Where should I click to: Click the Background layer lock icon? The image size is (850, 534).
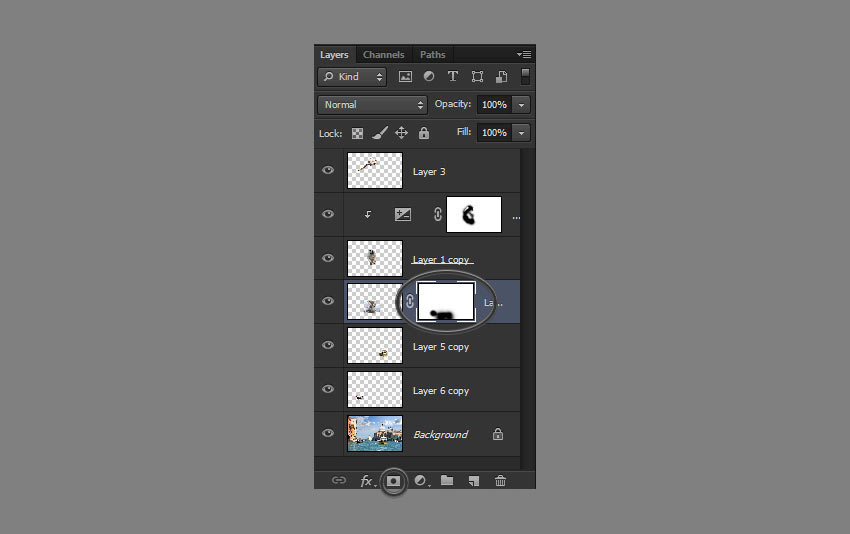tap(498, 434)
